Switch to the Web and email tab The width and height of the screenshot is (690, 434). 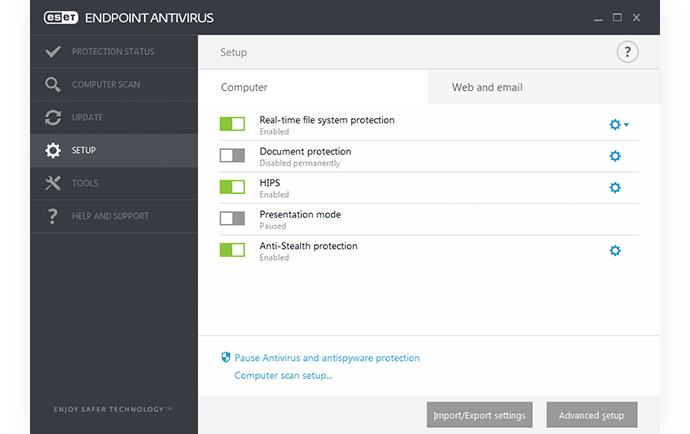pos(544,87)
